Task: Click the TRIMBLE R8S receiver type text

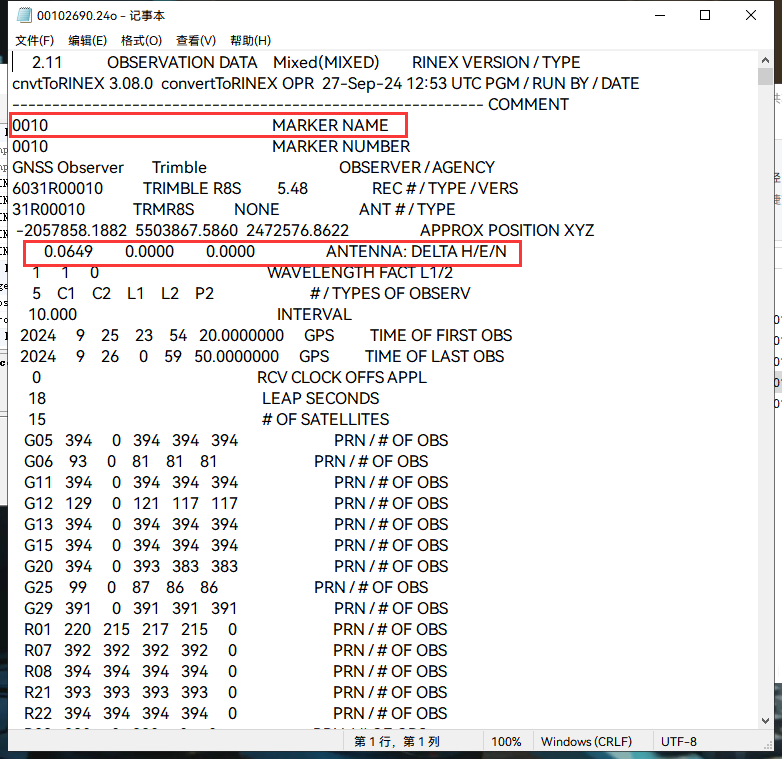Action: point(192,188)
